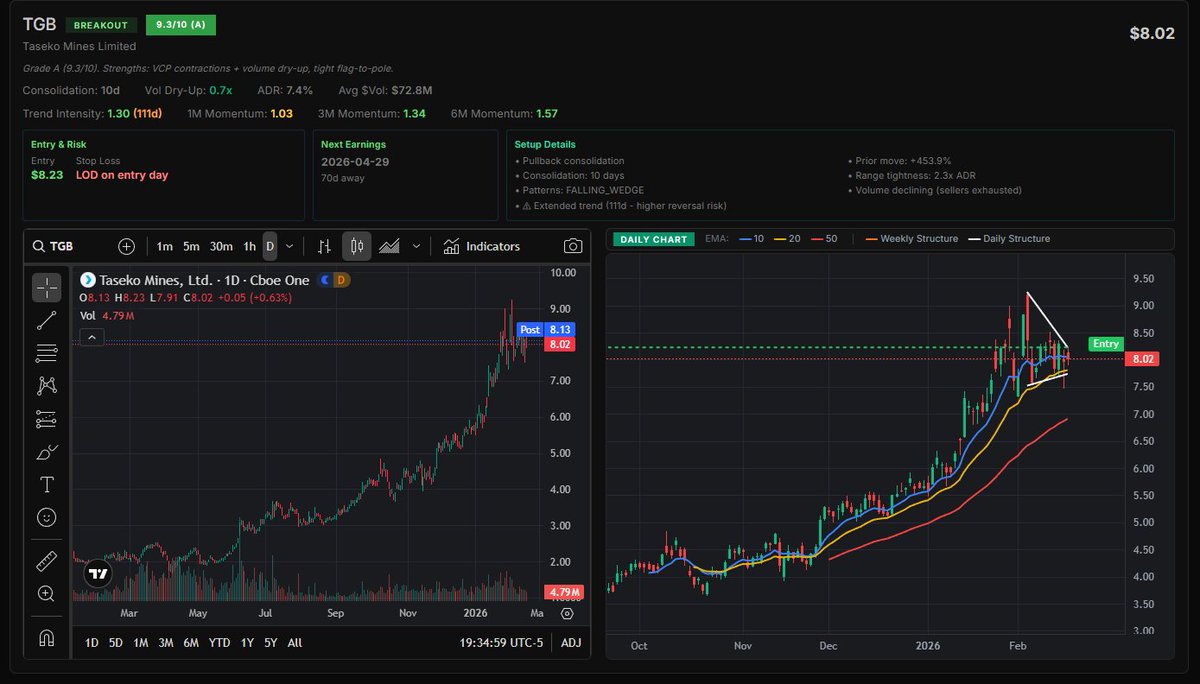
Task: Click the green Entry price tag
Action: 1106,343
